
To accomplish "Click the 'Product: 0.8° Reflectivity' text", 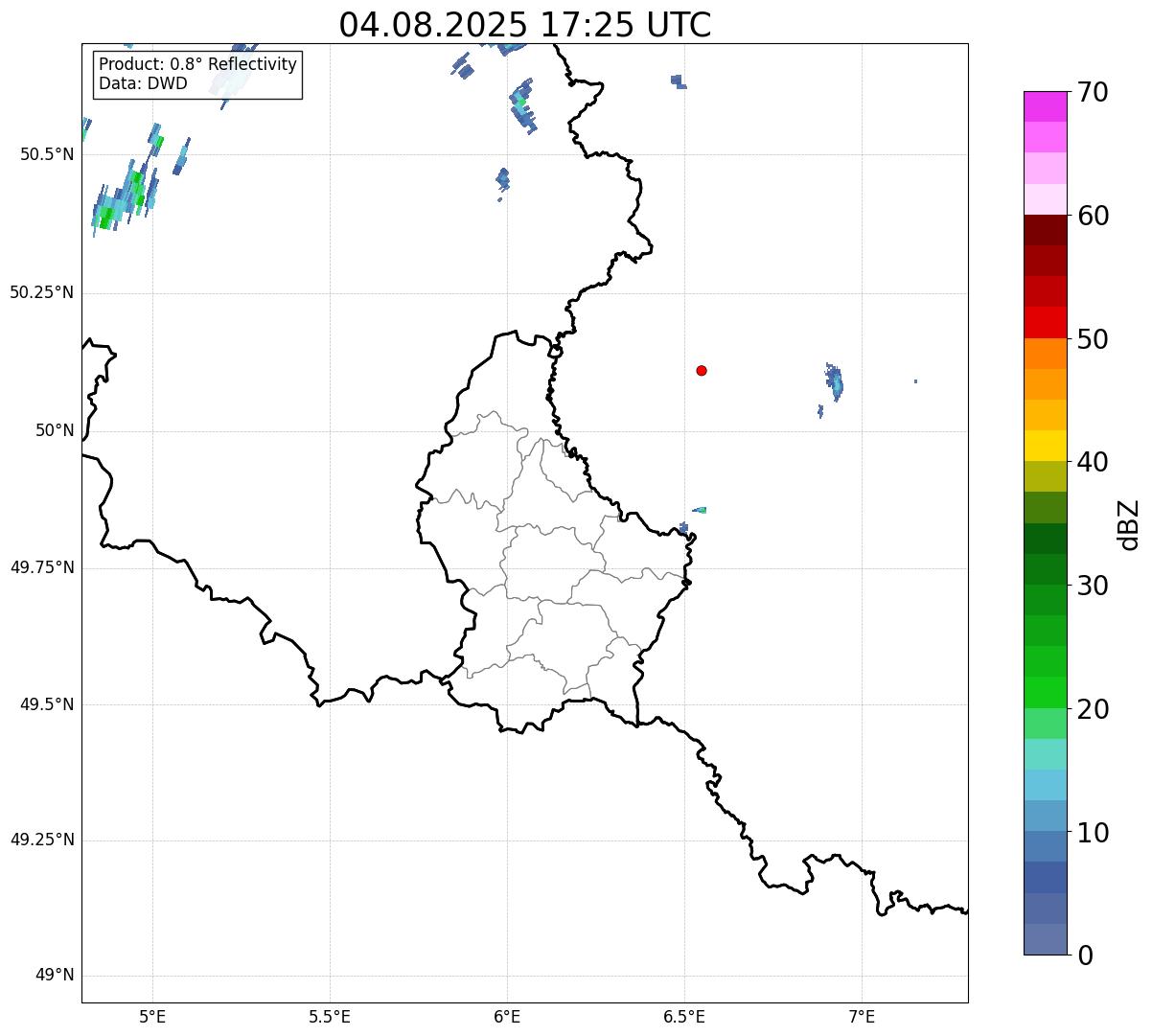I will [197, 64].
